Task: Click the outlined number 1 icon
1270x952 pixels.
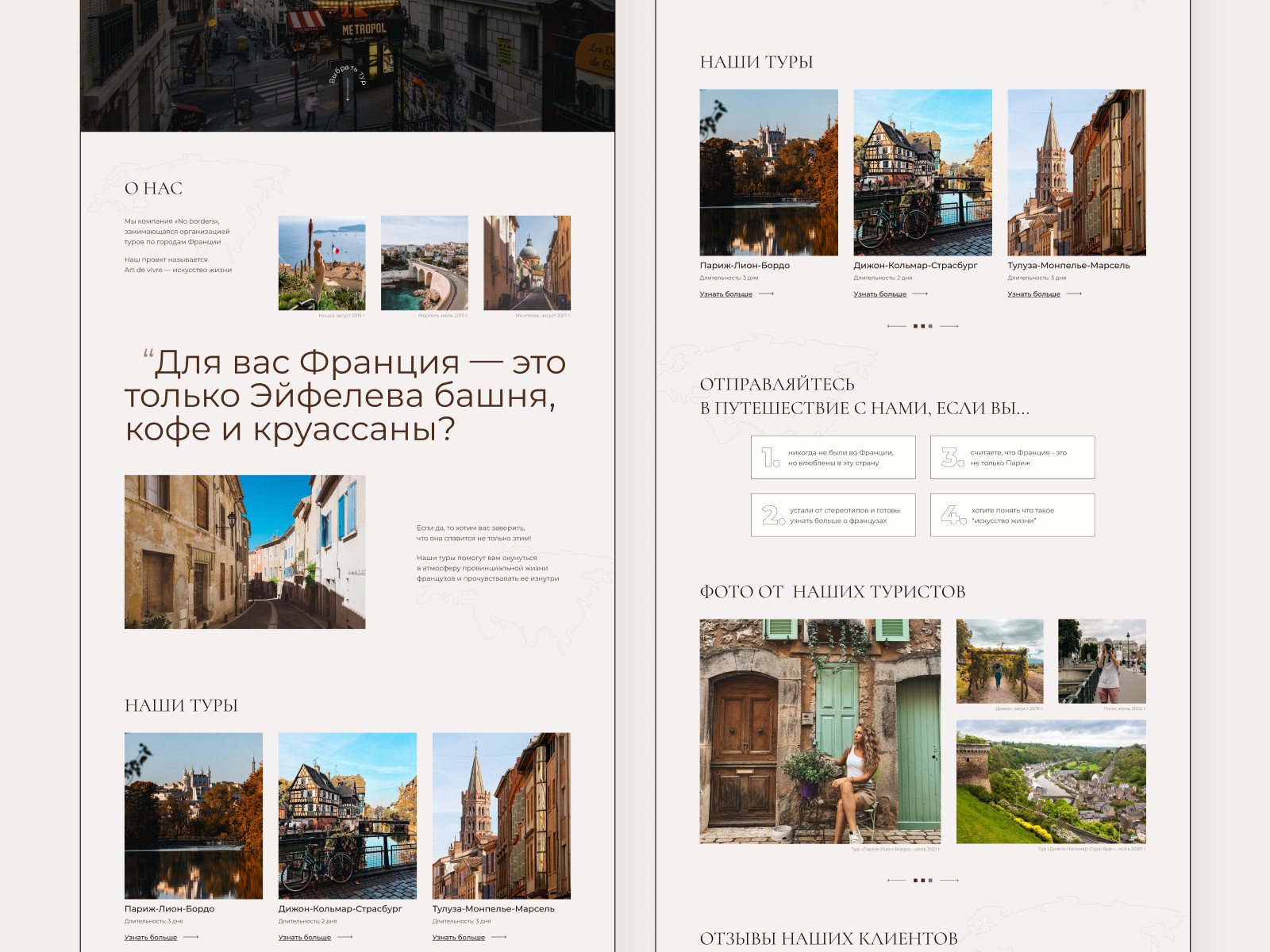Action: pos(770,457)
